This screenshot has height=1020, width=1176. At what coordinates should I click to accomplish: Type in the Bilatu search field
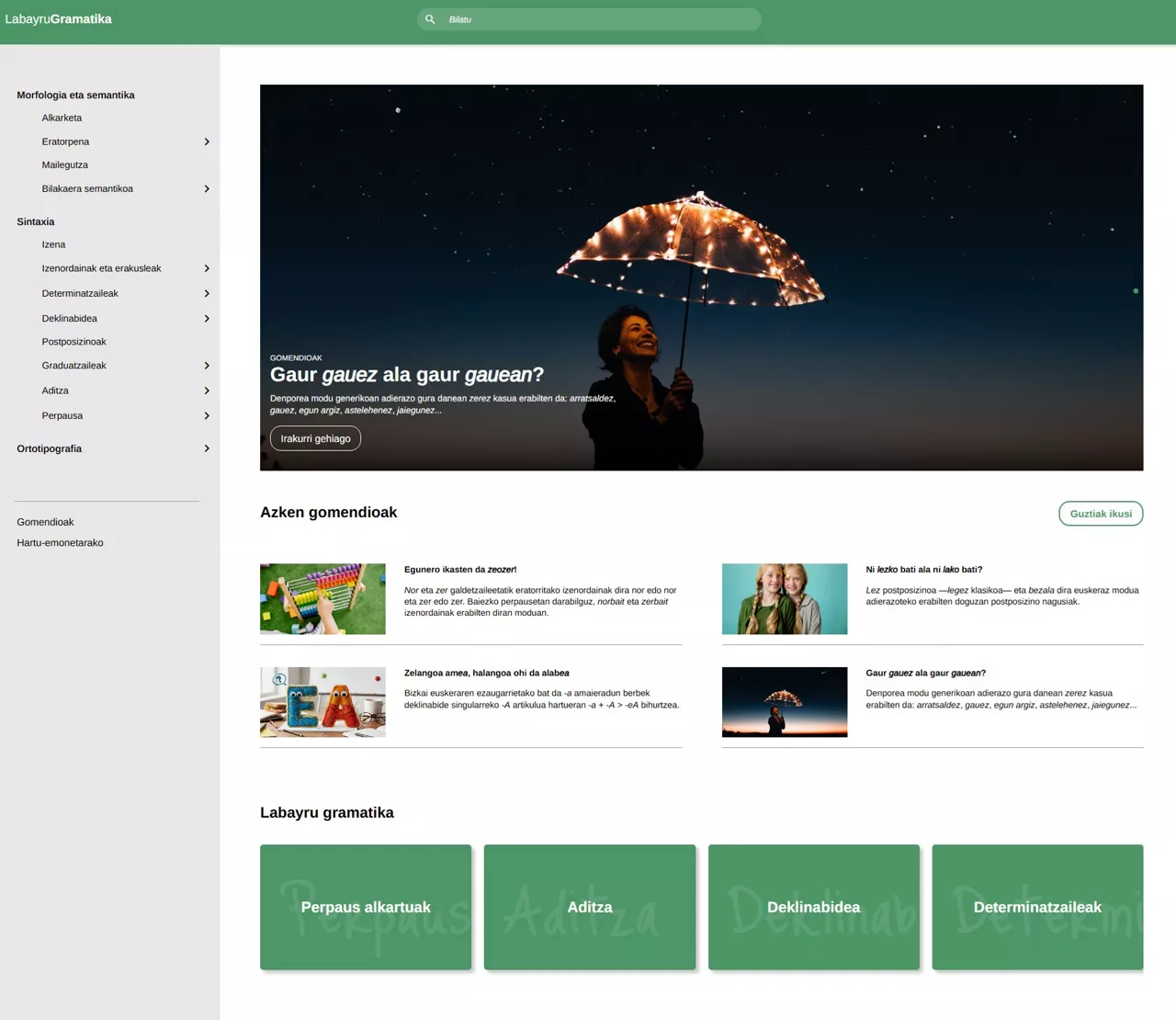pyautogui.click(x=597, y=19)
